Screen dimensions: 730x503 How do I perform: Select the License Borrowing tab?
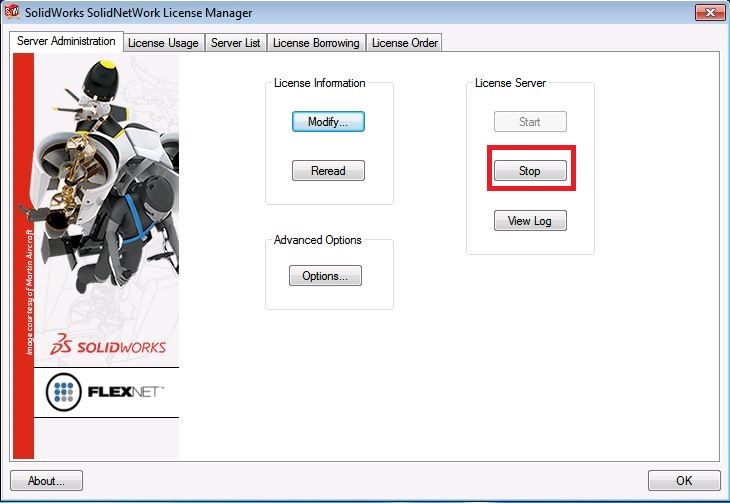click(x=315, y=42)
